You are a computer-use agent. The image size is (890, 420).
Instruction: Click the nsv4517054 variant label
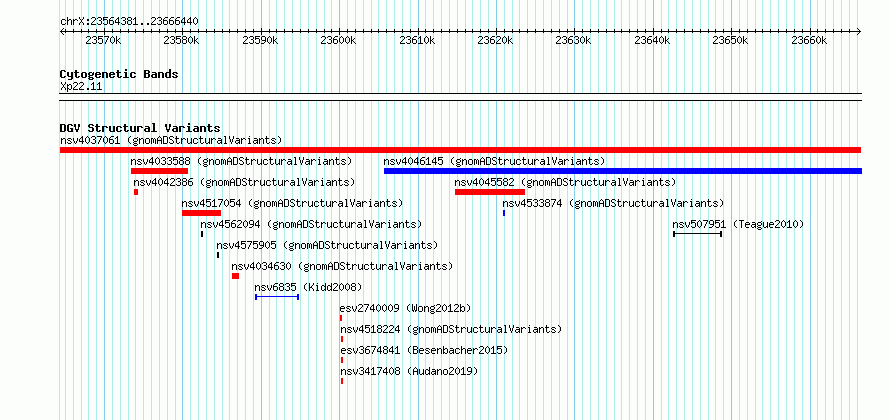click(292, 203)
